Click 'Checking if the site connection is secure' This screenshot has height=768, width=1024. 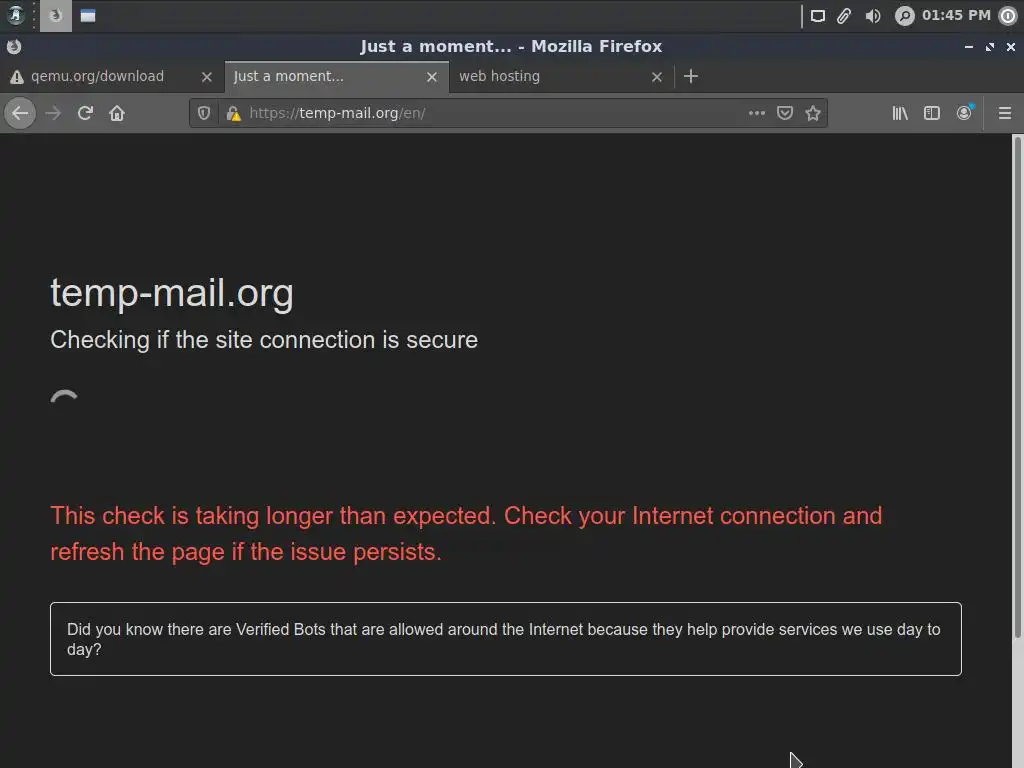(x=264, y=340)
